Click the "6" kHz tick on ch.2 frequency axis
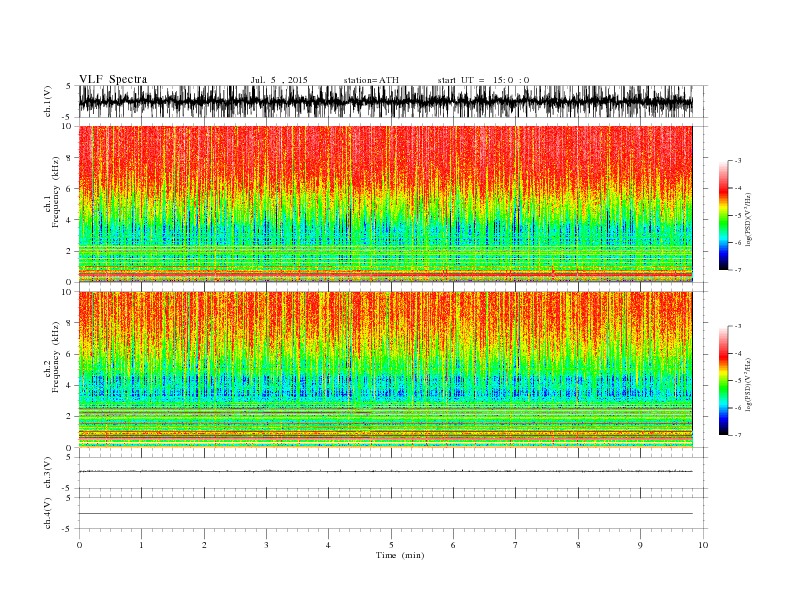Image resolution: width=792 pixels, height=612 pixels. tap(69, 354)
